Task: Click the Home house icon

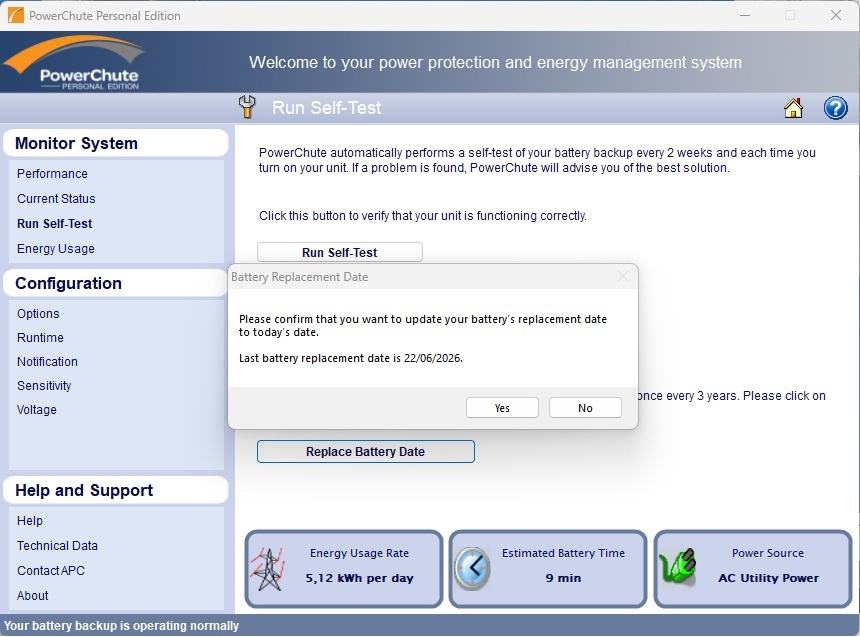Action: (x=793, y=108)
